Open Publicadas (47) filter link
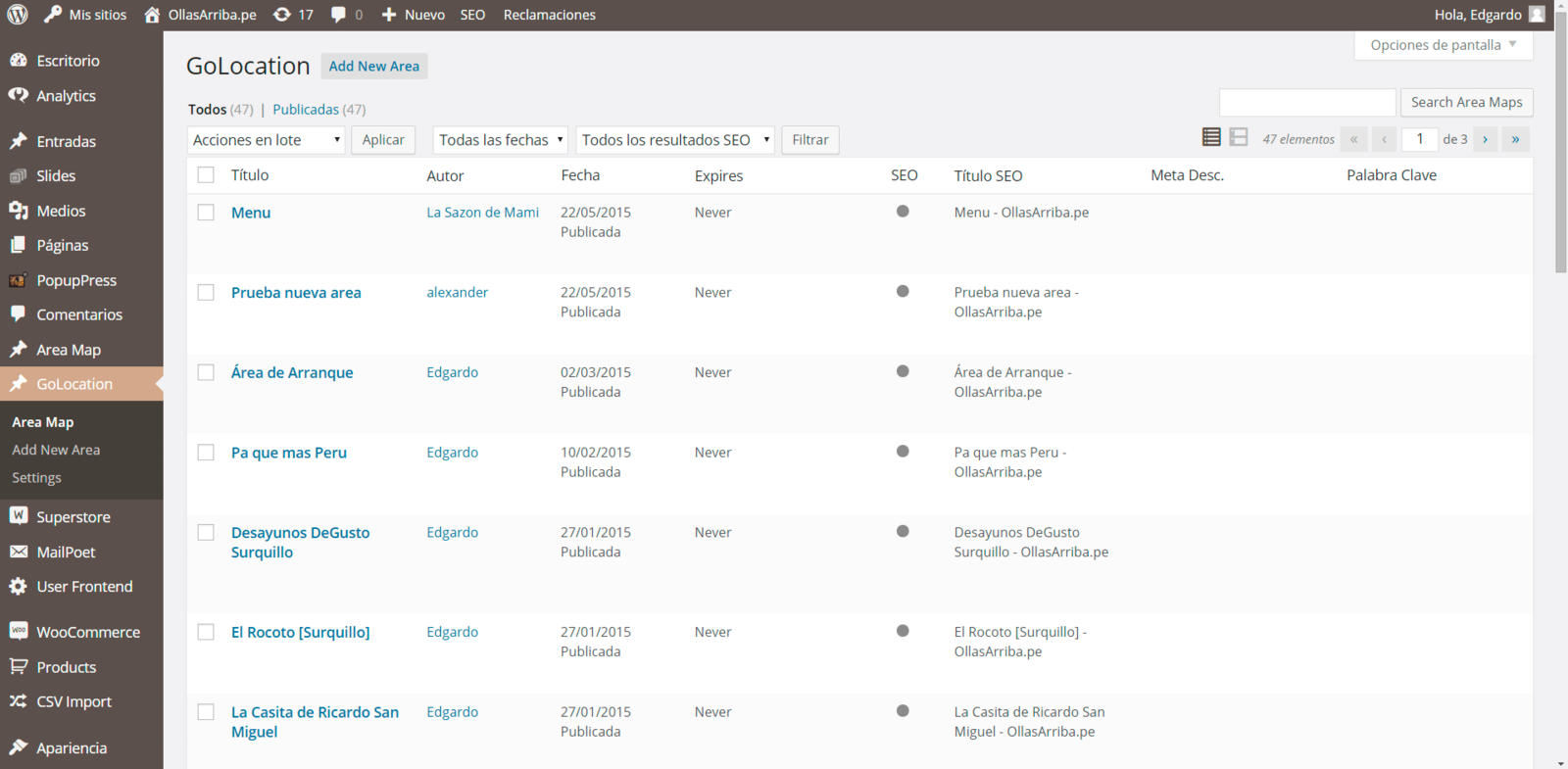This screenshot has height=769, width=1568. (x=319, y=110)
